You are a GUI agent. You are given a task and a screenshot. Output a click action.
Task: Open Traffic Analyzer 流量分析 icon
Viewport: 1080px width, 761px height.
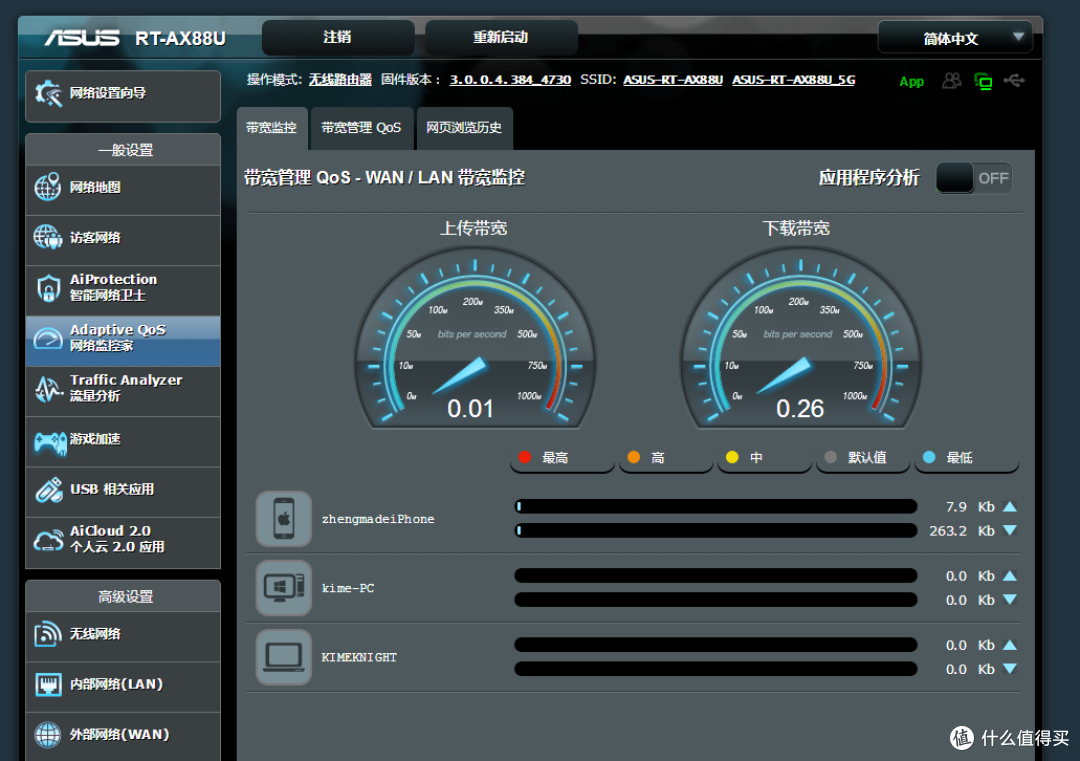click(48, 389)
